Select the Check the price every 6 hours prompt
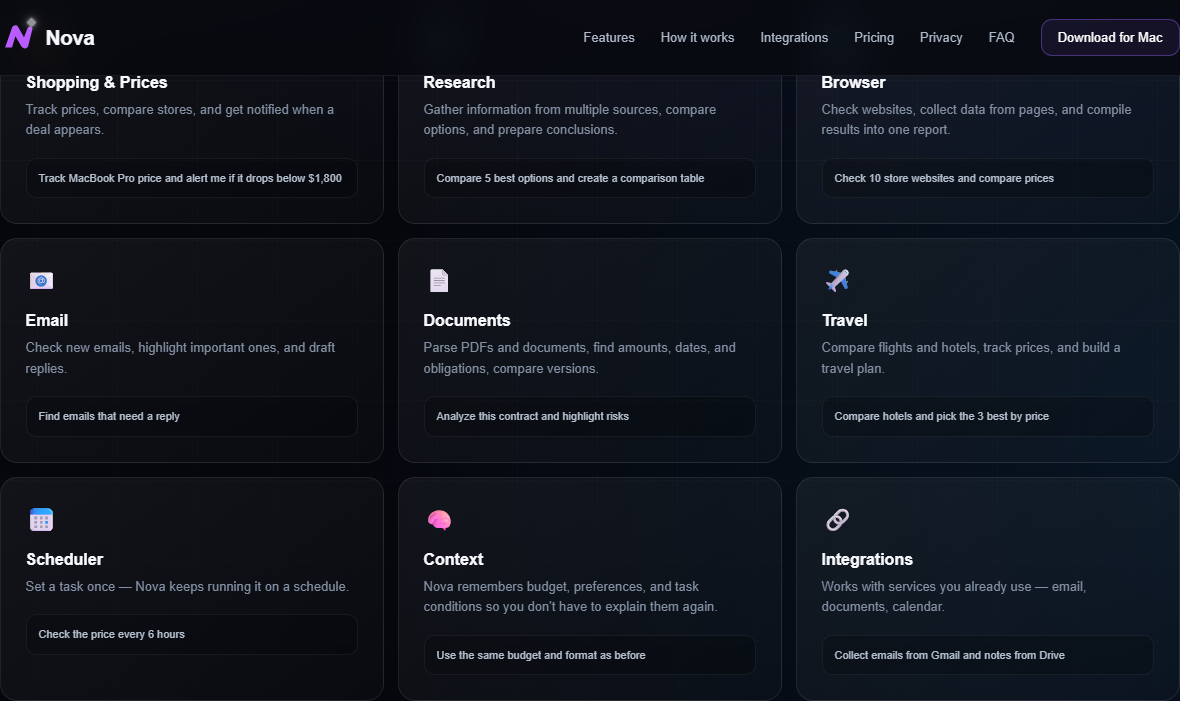1180x701 pixels. point(192,635)
